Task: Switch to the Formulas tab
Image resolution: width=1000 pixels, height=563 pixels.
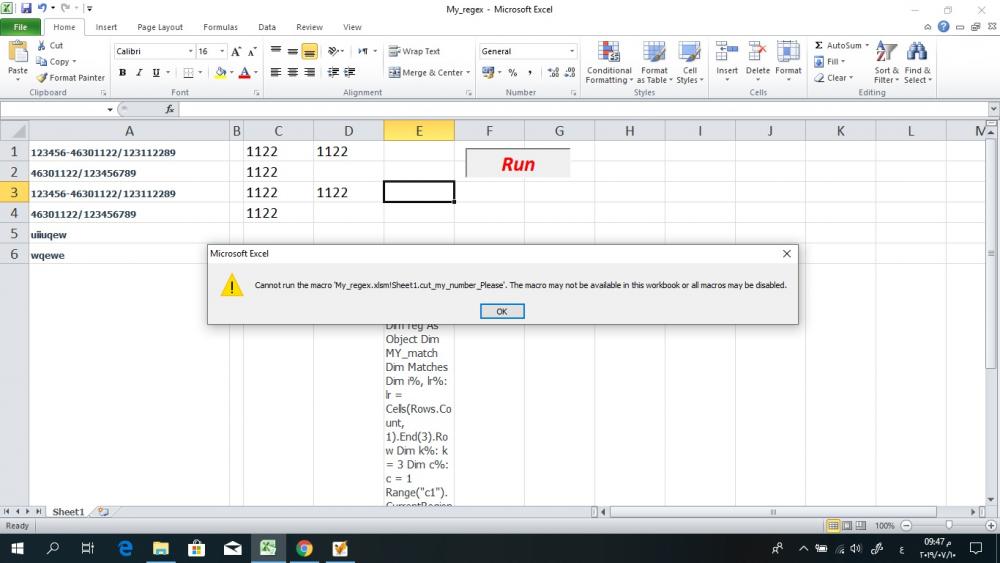Action: [x=220, y=27]
